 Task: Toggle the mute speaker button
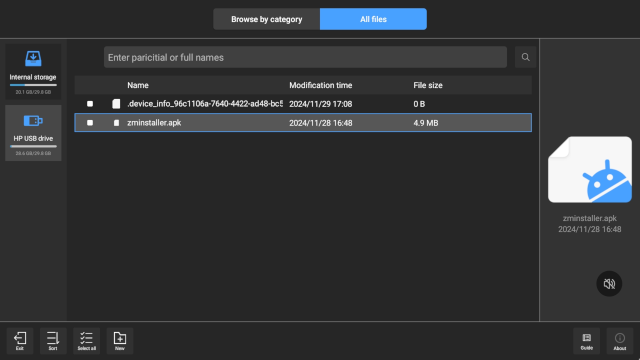(x=609, y=284)
